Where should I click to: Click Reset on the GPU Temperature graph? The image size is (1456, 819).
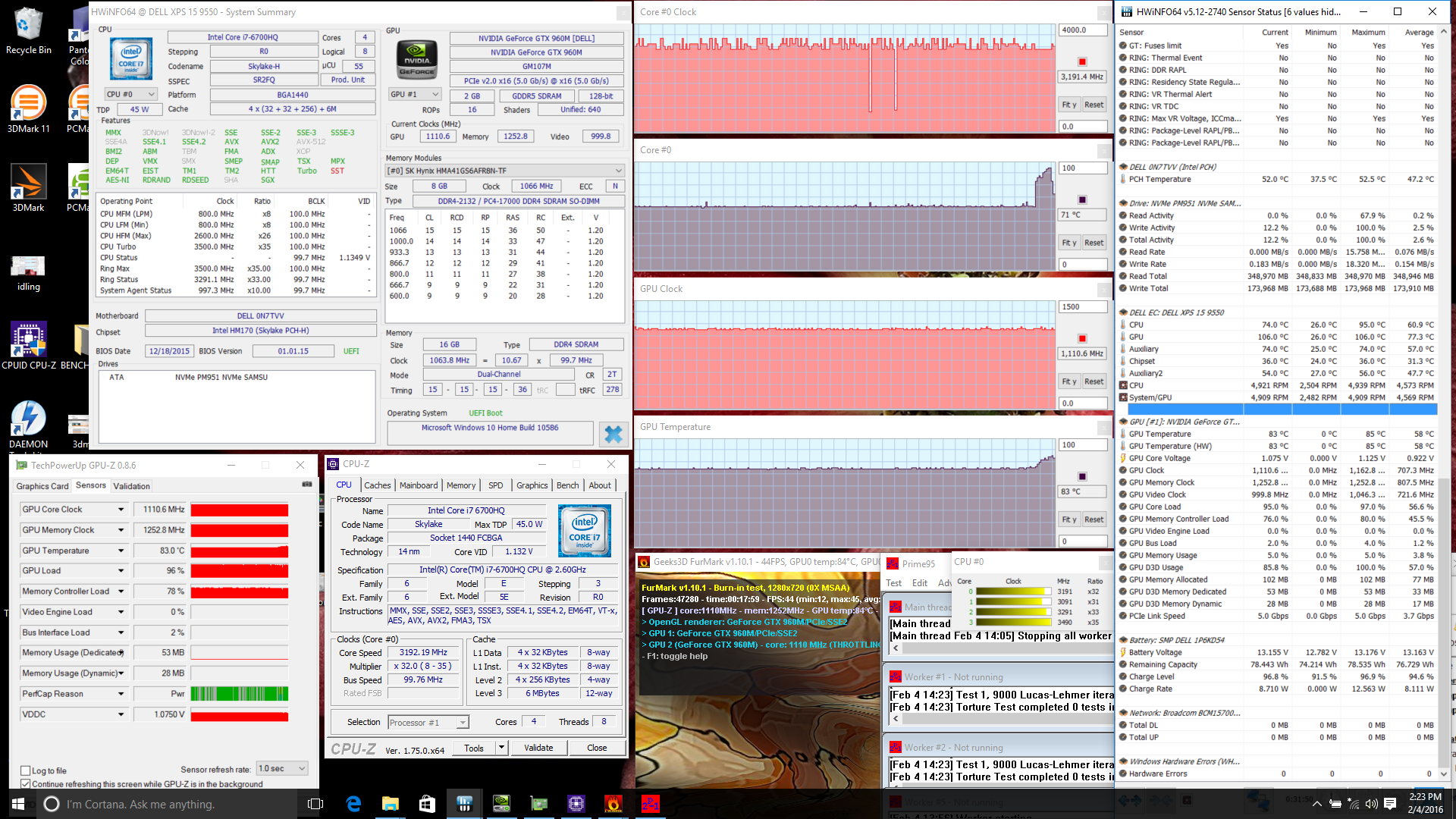1094,519
